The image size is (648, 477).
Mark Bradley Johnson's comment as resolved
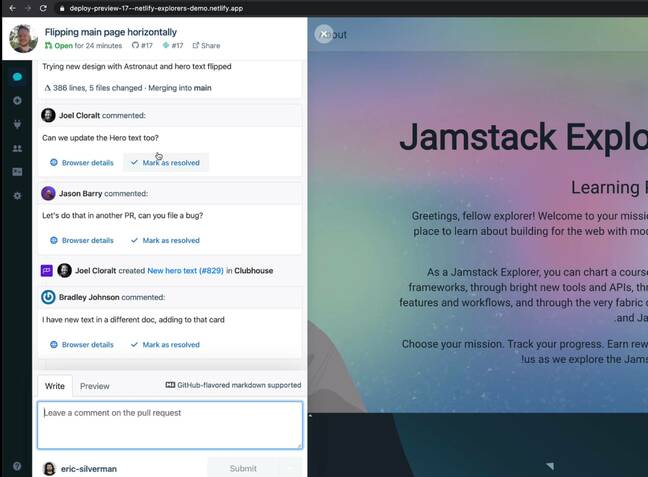pos(165,345)
